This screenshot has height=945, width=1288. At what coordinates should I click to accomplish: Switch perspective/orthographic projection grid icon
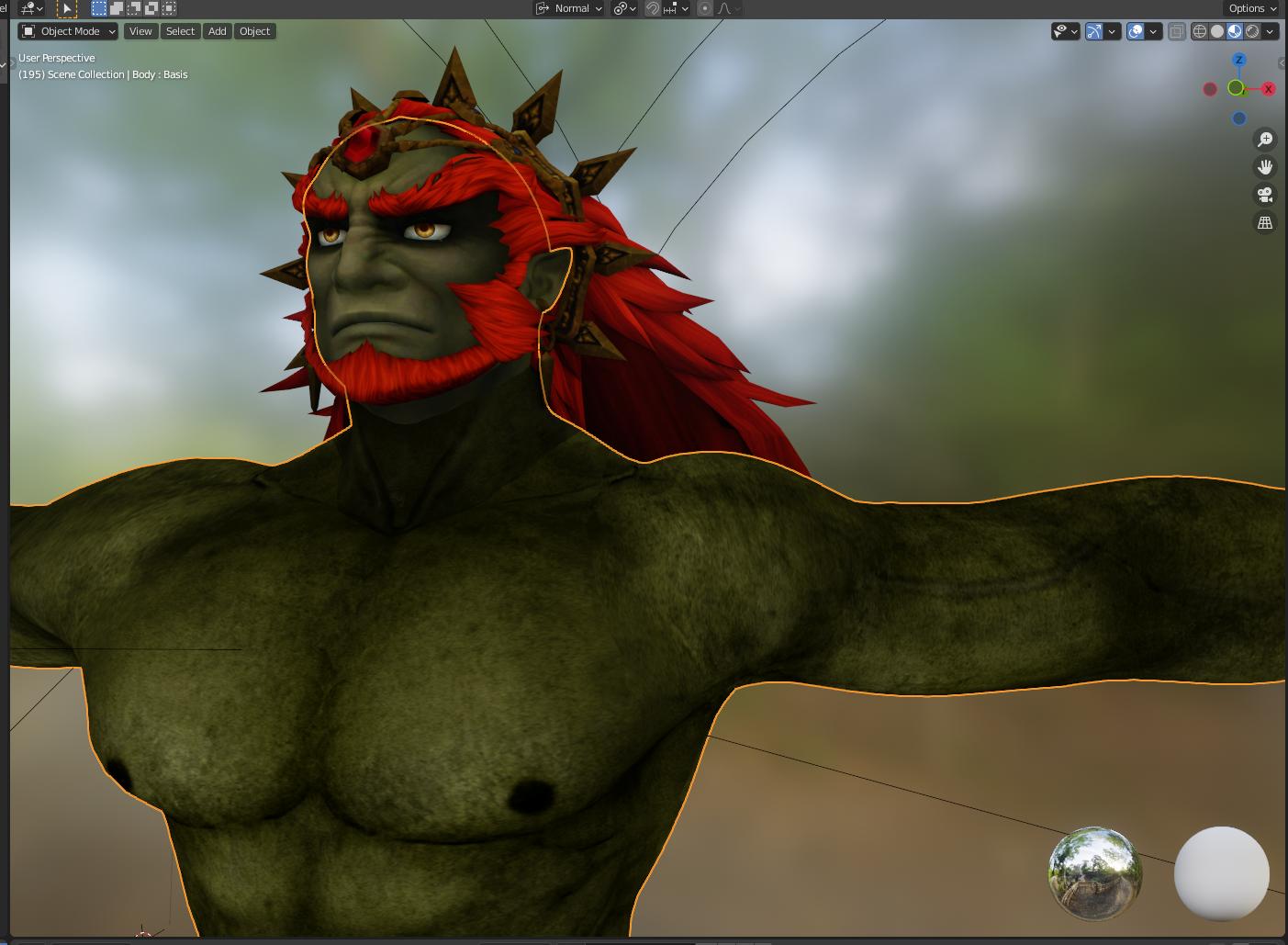tap(1265, 222)
